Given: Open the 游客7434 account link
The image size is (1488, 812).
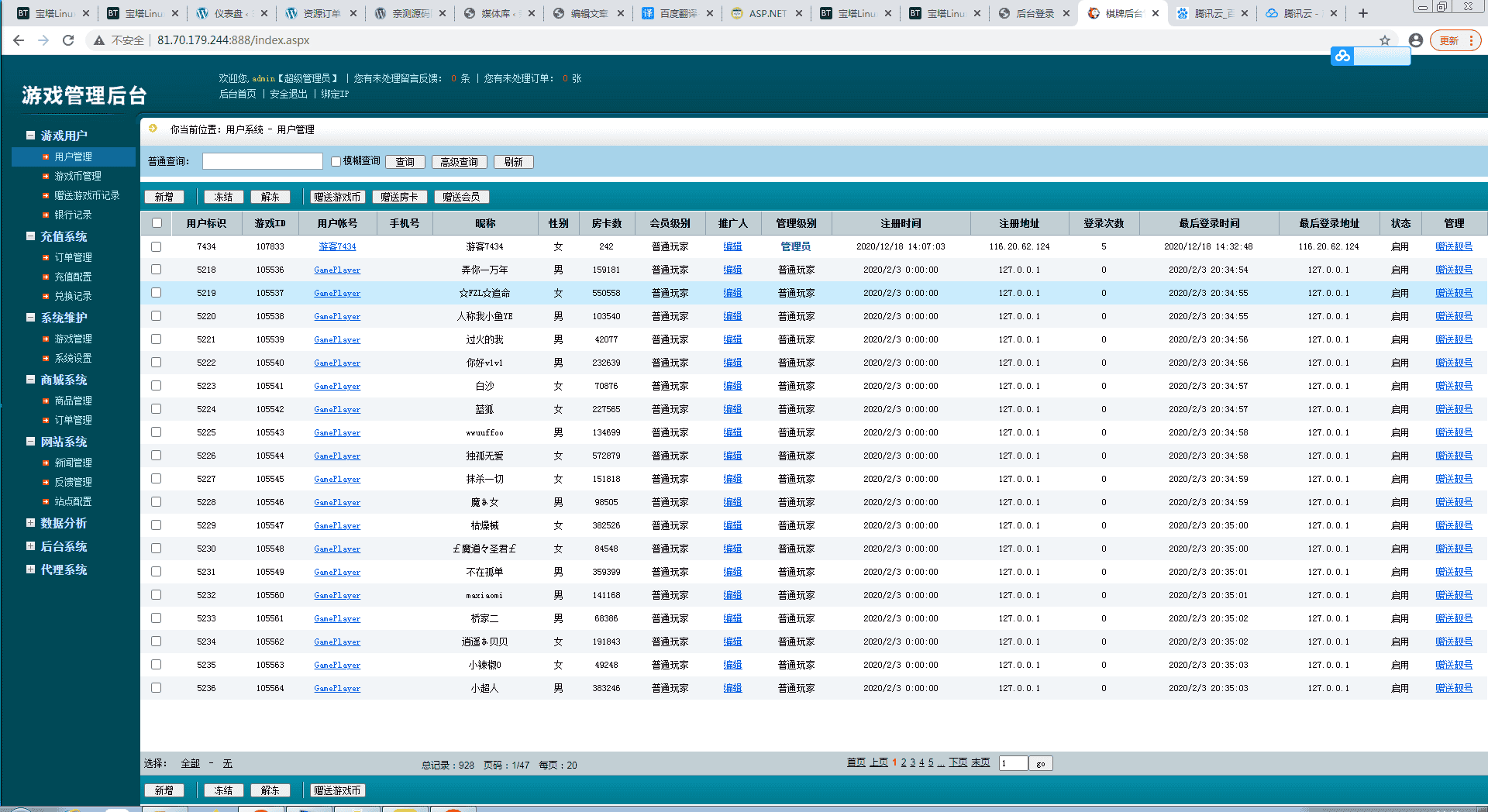Looking at the screenshot, I should tap(337, 246).
